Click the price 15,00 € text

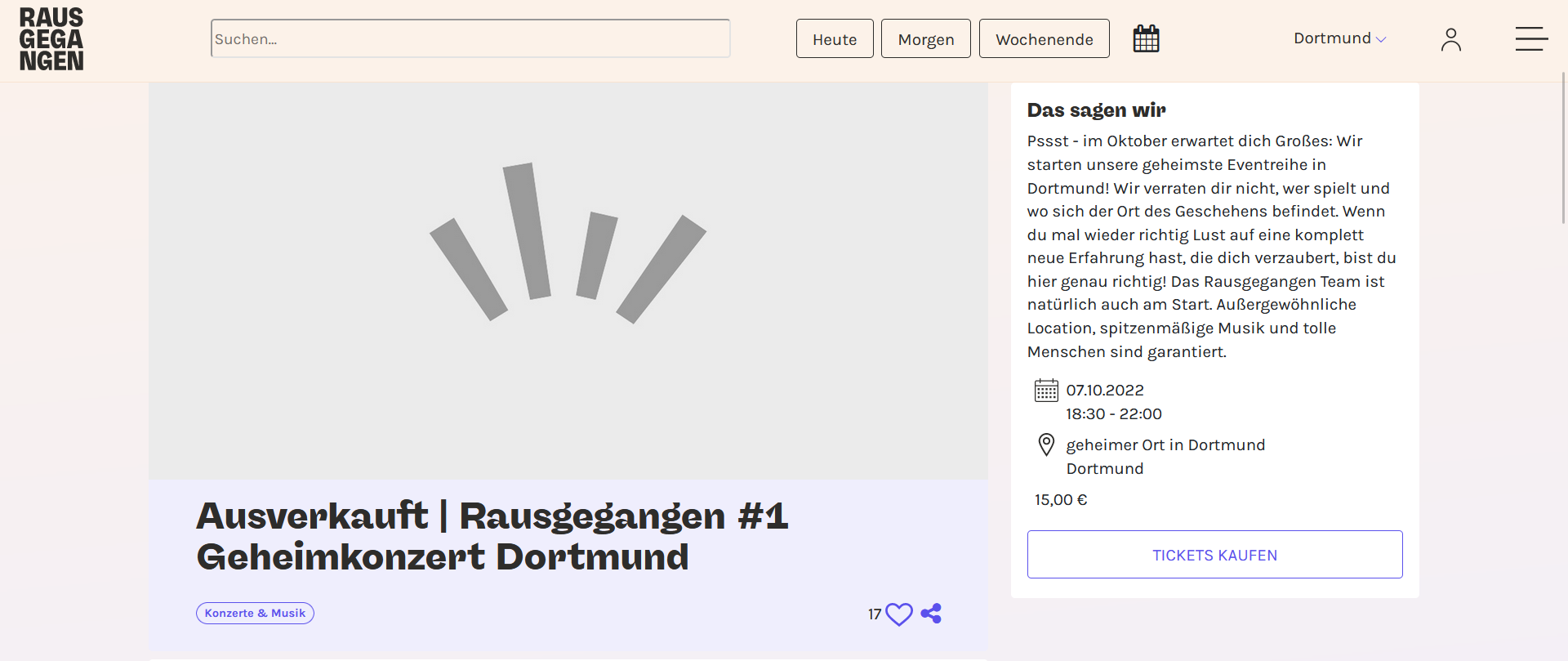1061,500
